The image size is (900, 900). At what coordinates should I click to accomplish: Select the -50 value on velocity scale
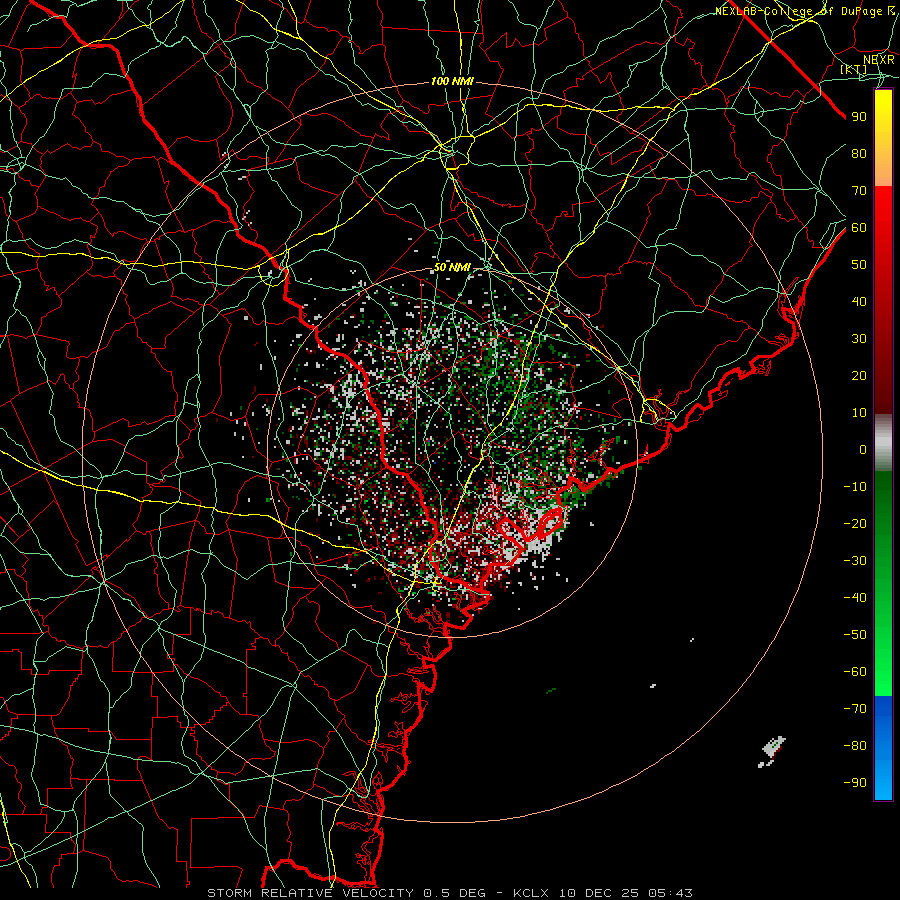pos(855,635)
